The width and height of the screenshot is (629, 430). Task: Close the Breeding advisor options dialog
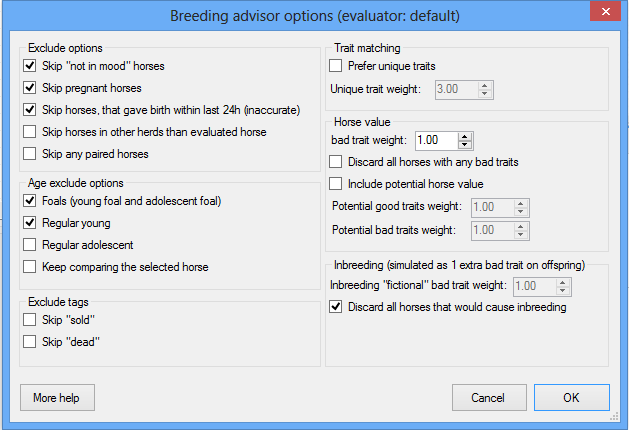604,15
